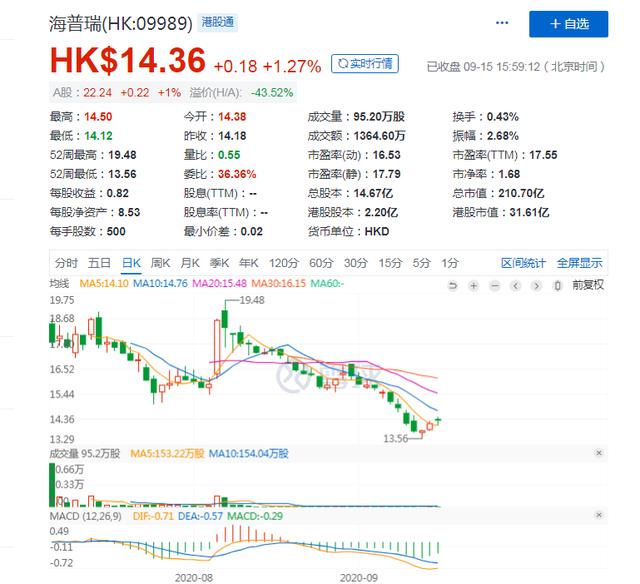Viewport: 640px width, 584px height.
Task: Switch to the 五日 chart tab
Action: [99, 263]
